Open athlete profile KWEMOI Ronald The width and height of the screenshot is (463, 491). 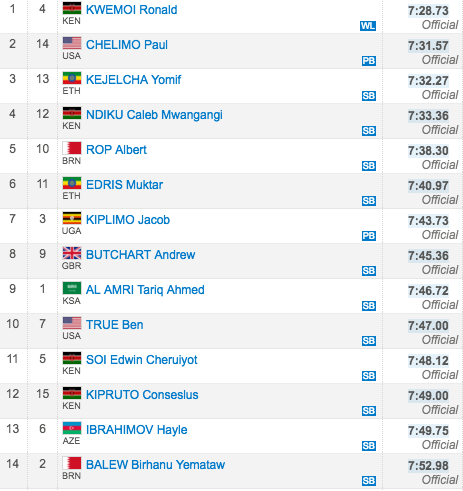pyautogui.click(x=132, y=10)
